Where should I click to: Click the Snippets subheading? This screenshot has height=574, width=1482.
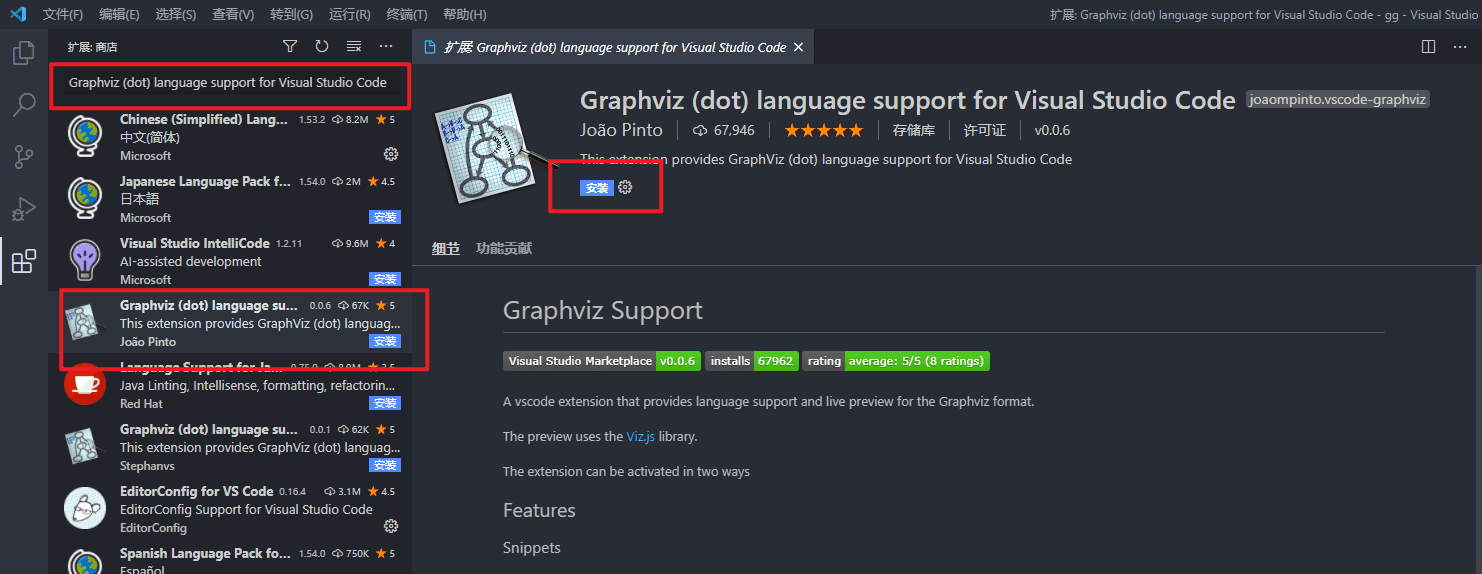(x=532, y=548)
